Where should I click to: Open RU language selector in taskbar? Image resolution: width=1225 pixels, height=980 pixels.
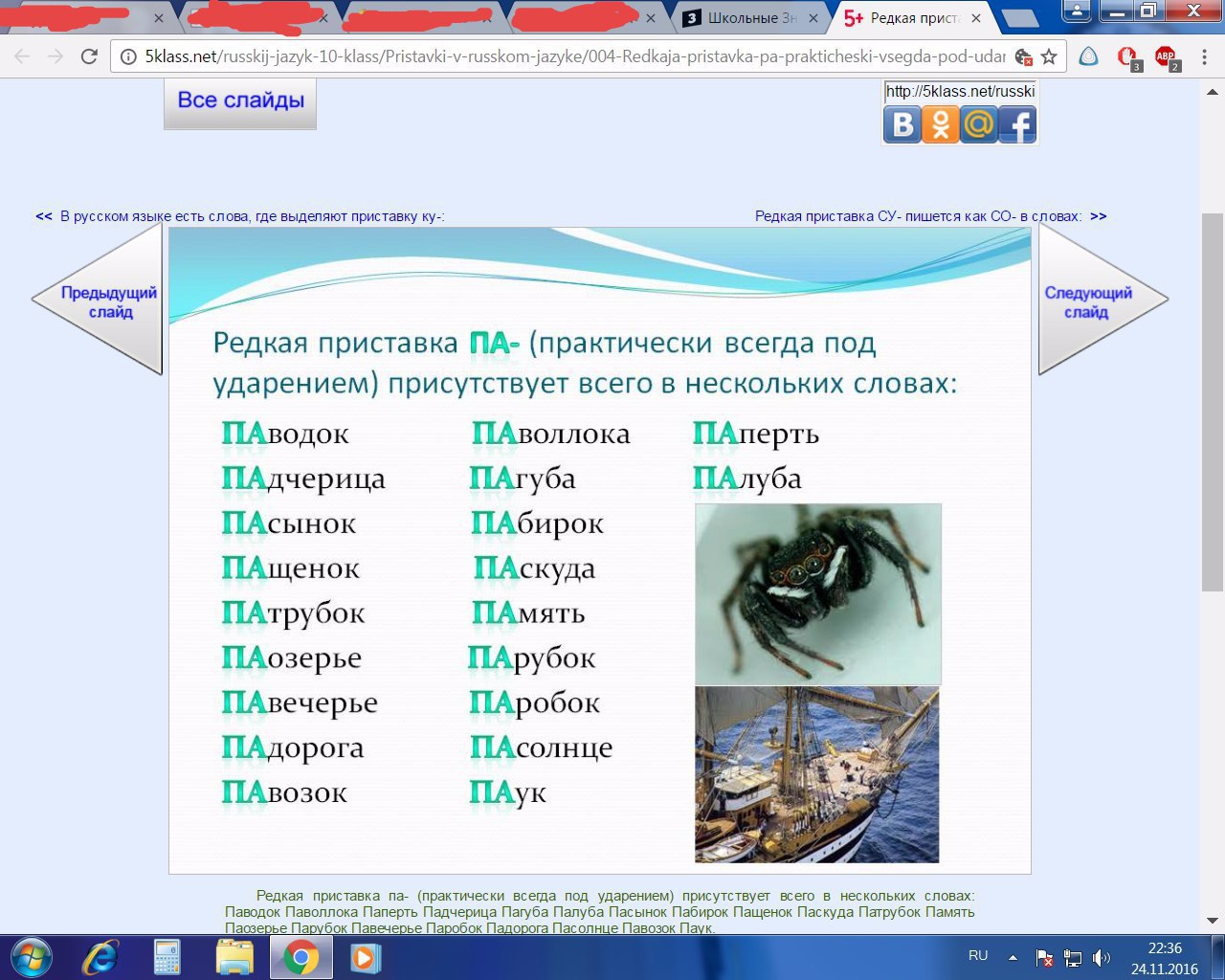point(978,955)
